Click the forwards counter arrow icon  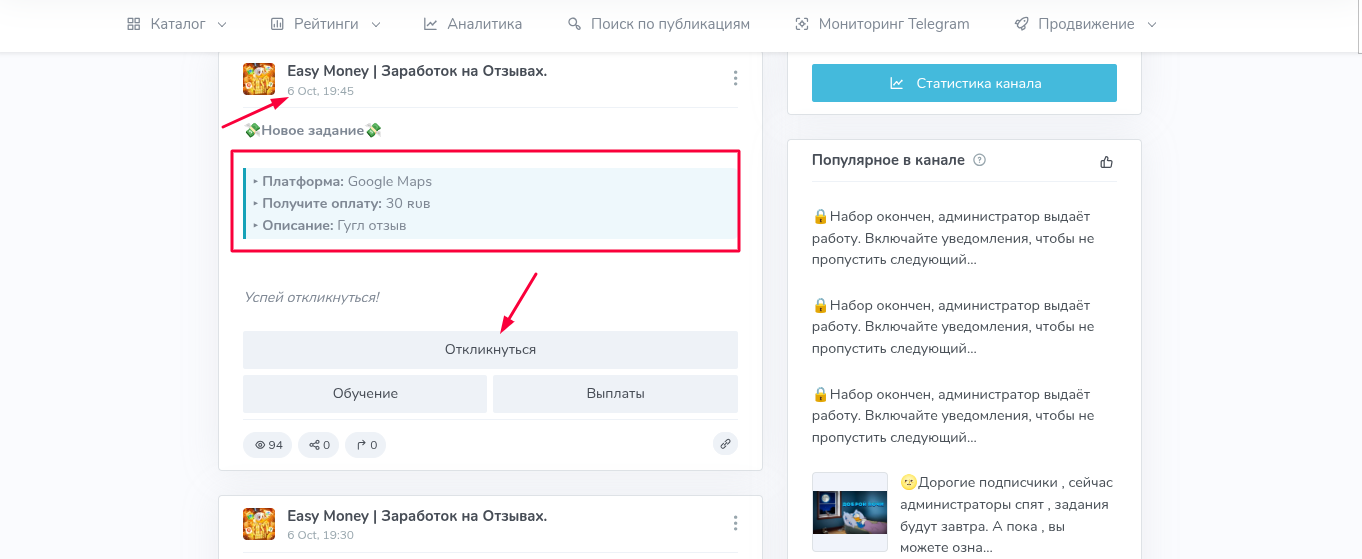[361, 445]
